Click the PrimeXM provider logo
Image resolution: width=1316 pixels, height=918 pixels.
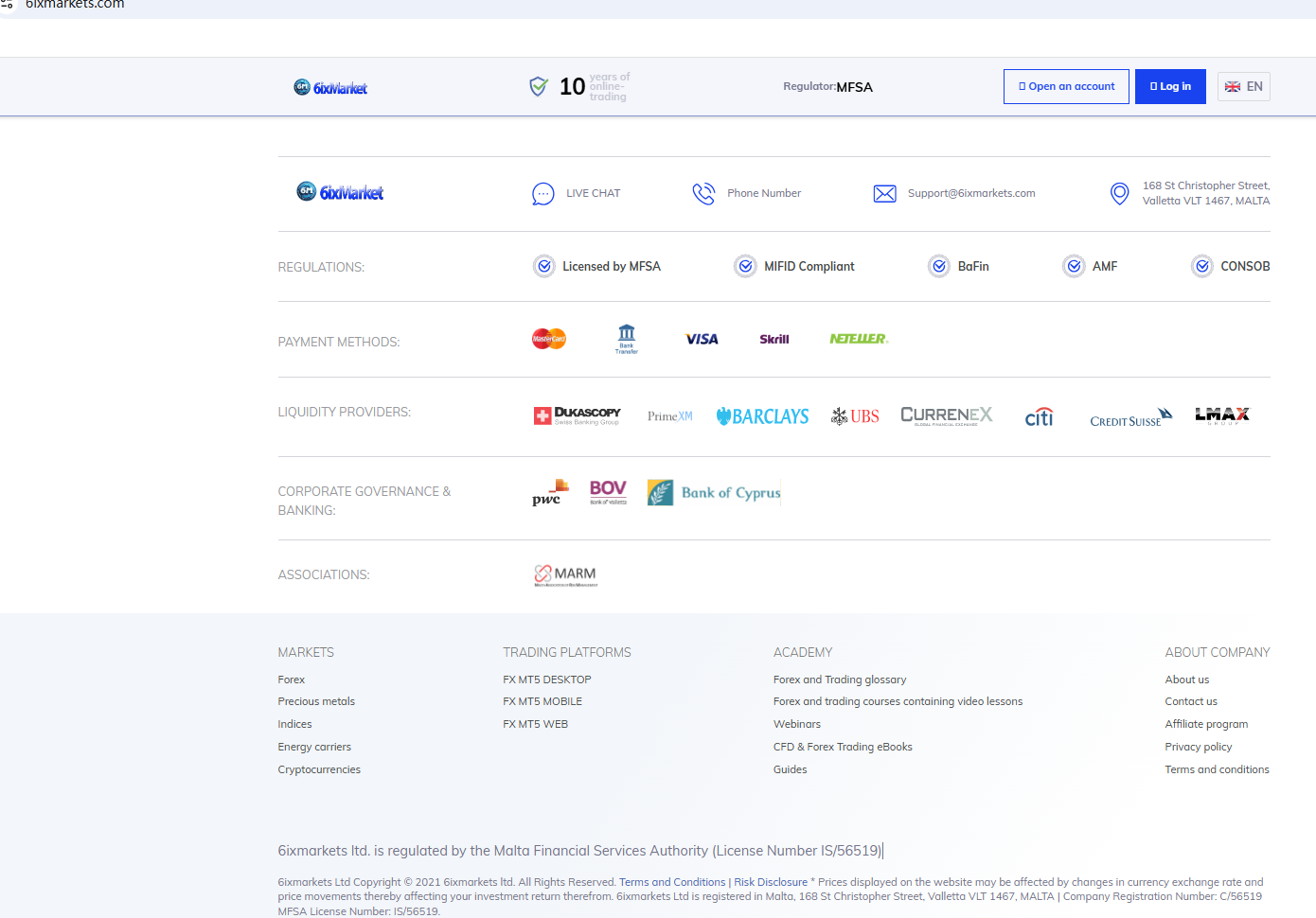coord(670,416)
